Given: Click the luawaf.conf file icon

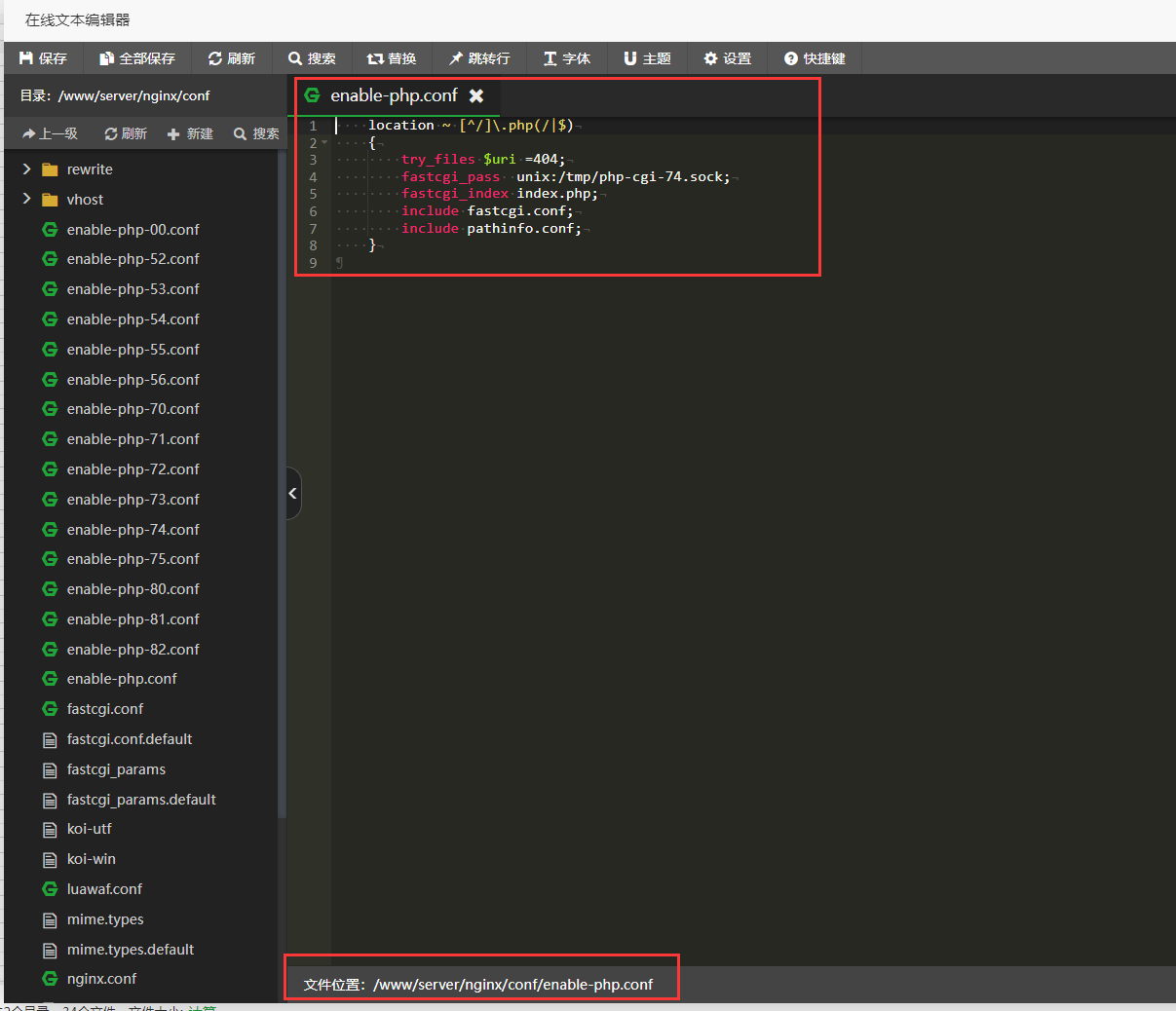Looking at the screenshot, I should 50,889.
